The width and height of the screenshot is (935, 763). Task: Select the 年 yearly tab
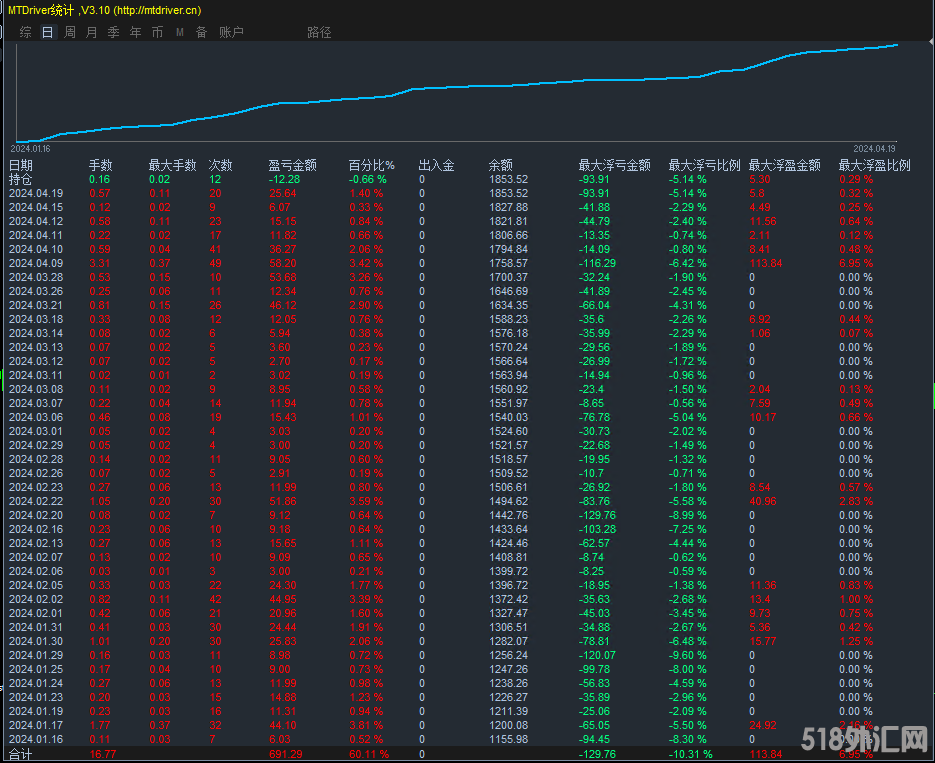pos(135,32)
